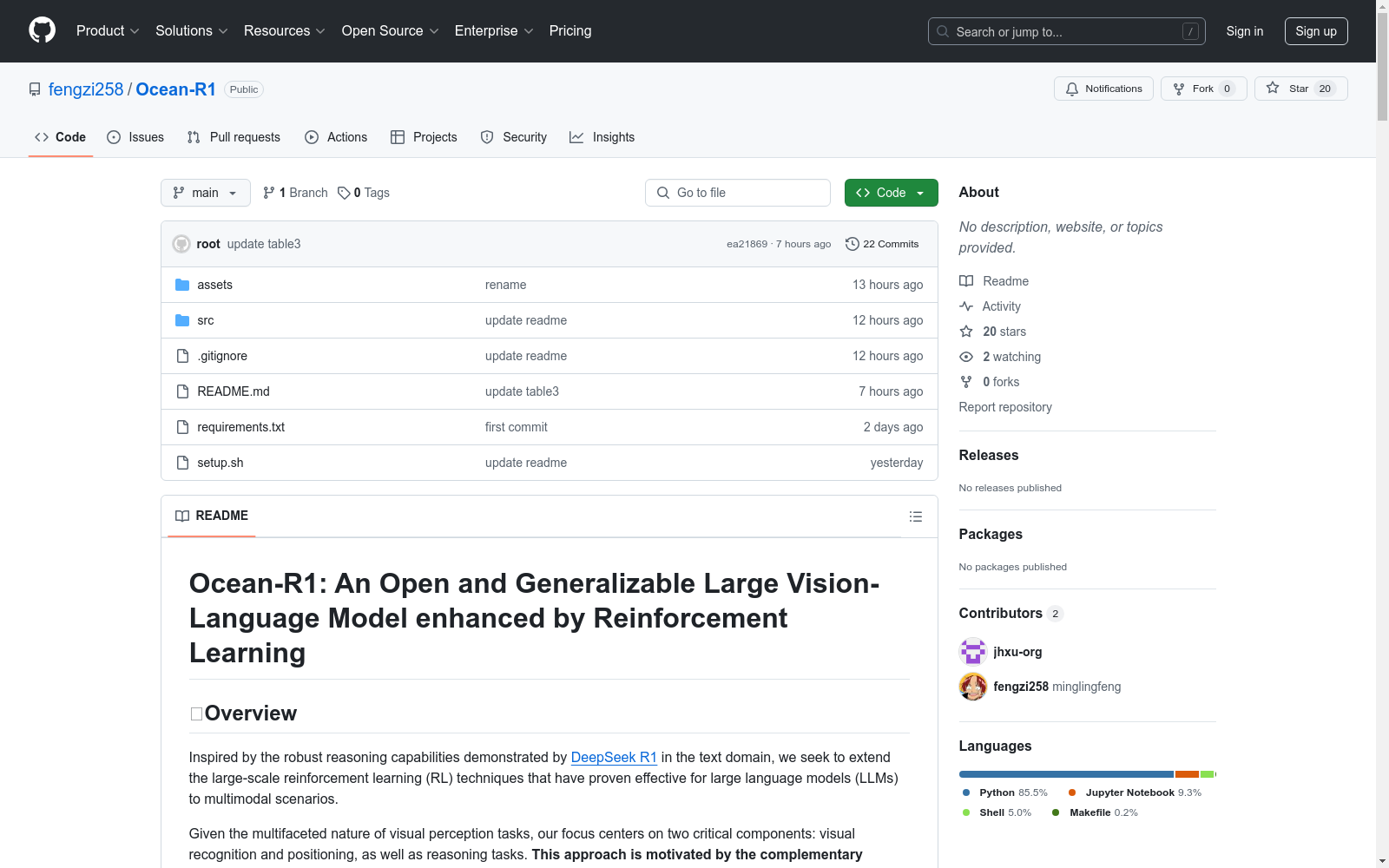Open the 'update table3' commit message
The image size is (1389, 868).
[x=264, y=244]
